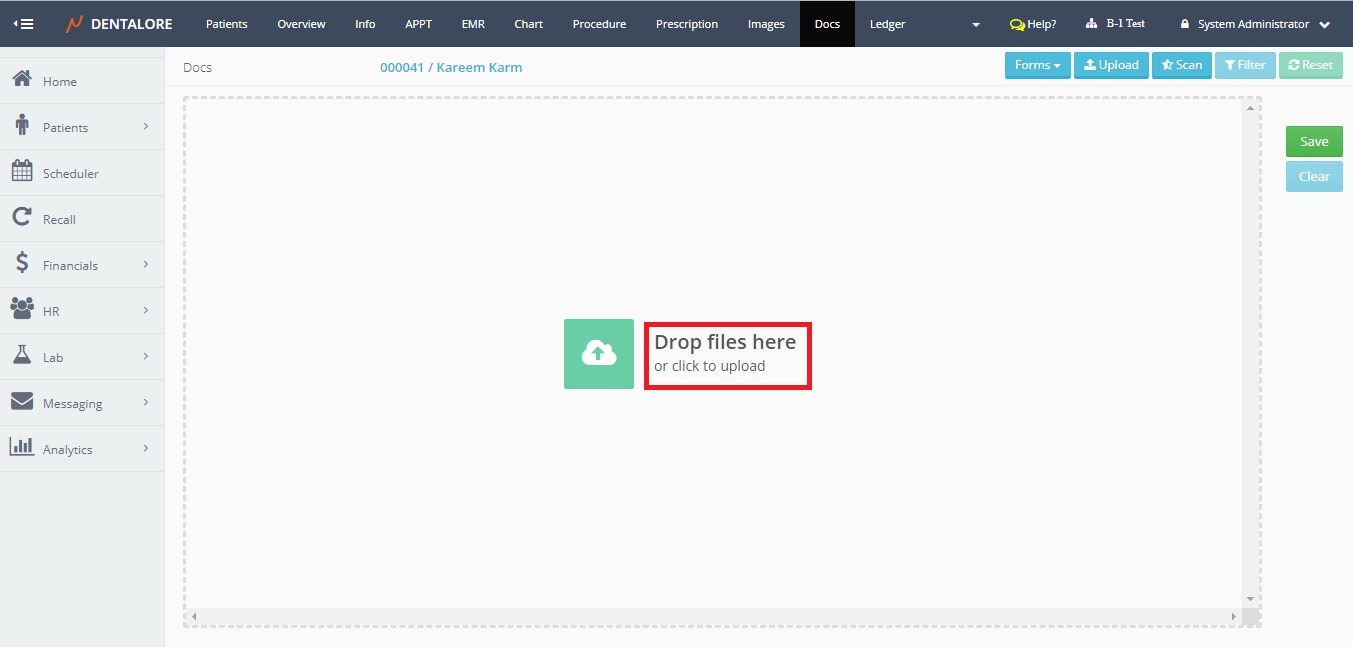Collapse sidebar using the hamburger menu icon
Screen dimensions: 1353x647
(23, 24)
